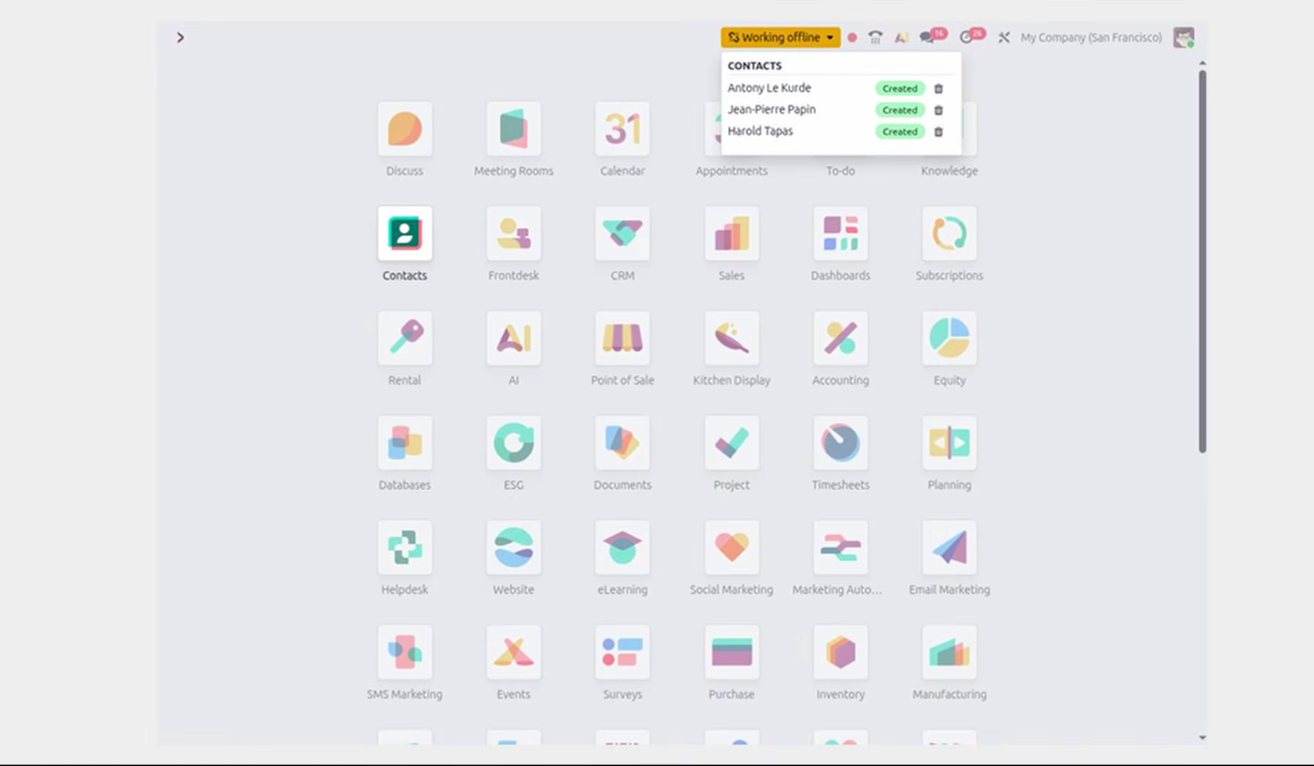Launch the Project app
The width and height of the screenshot is (1314, 766).
(732, 443)
